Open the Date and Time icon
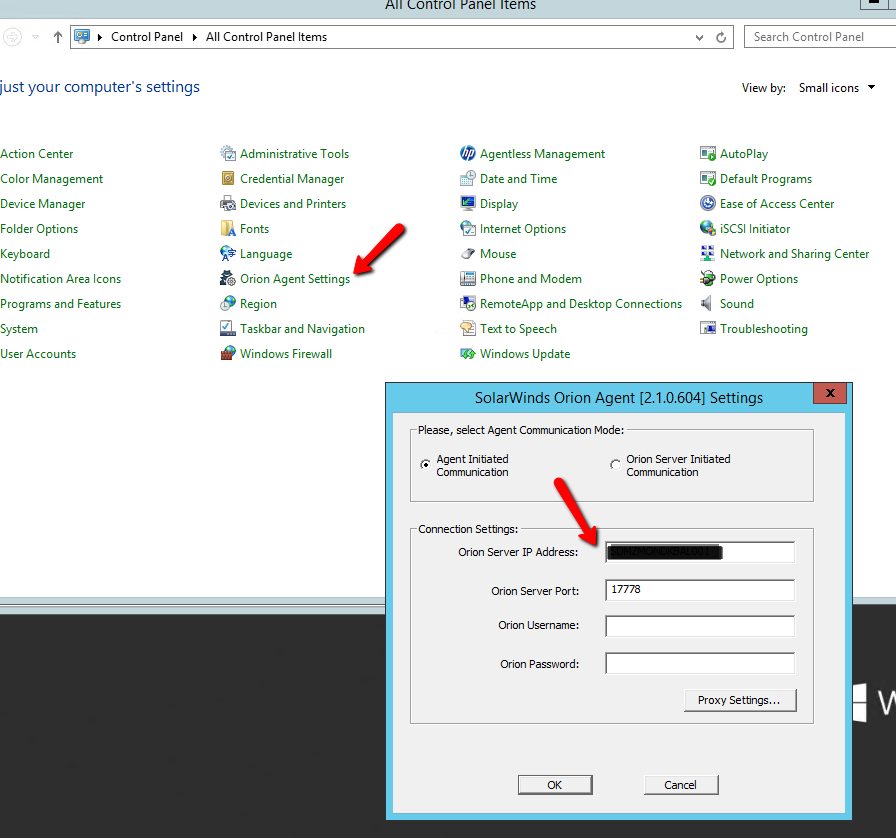 (468, 179)
